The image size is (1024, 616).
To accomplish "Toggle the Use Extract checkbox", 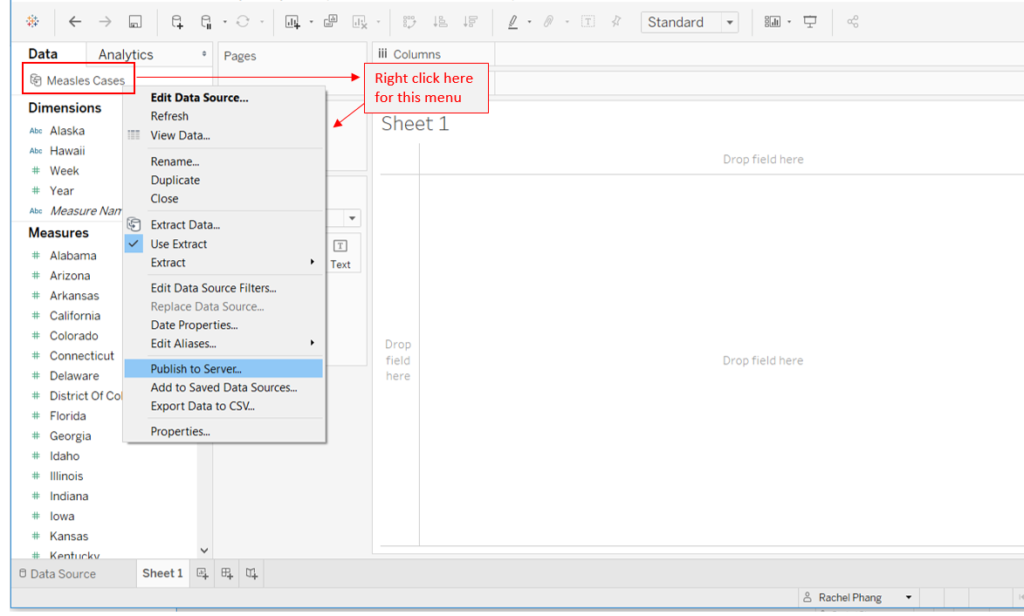I will [135, 244].
